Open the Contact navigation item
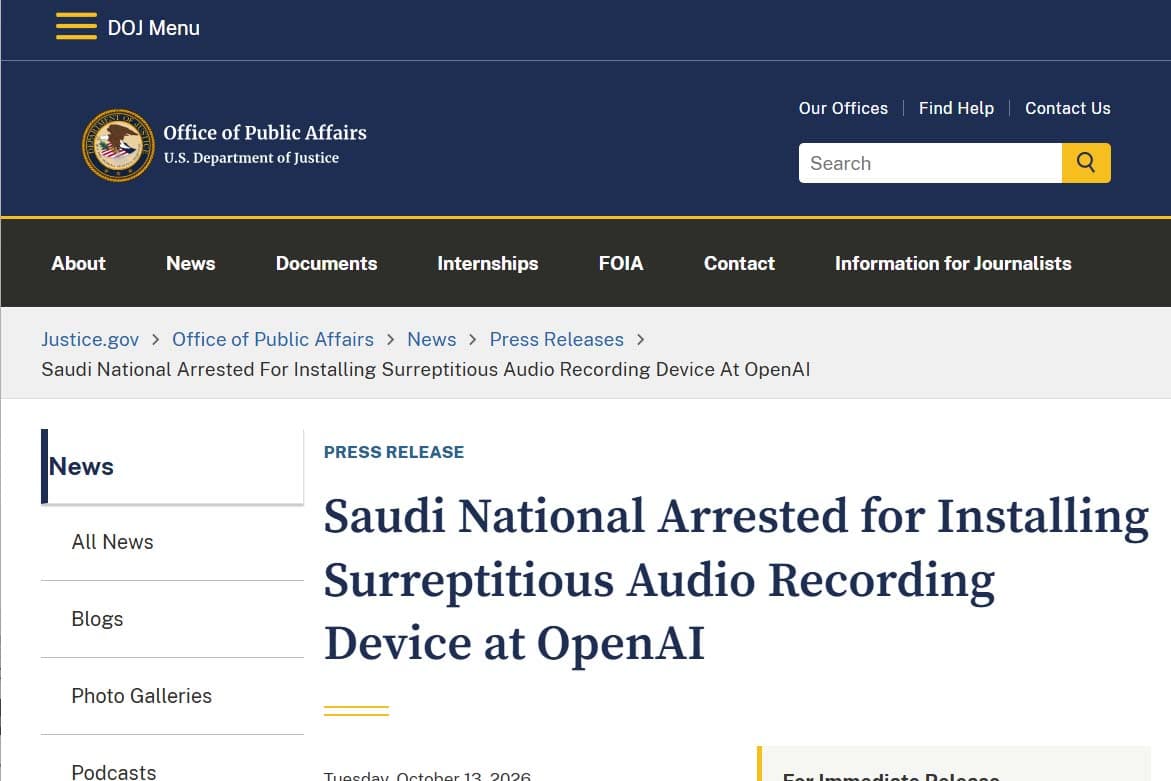Image resolution: width=1171 pixels, height=781 pixels. [x=739, y=264]
